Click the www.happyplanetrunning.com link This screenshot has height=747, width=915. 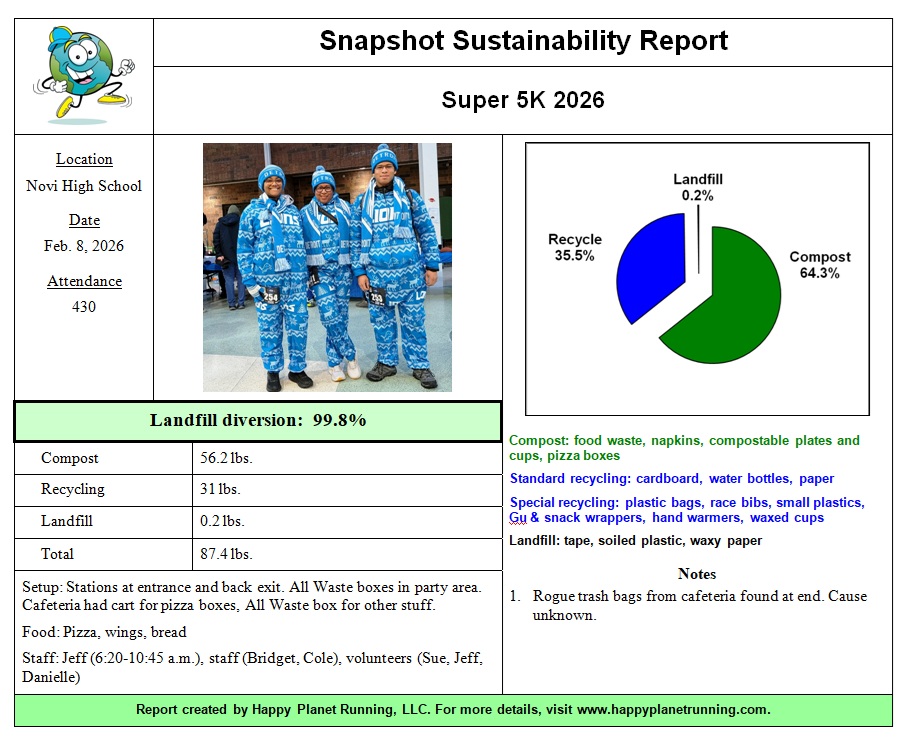(x=673, y=710)
